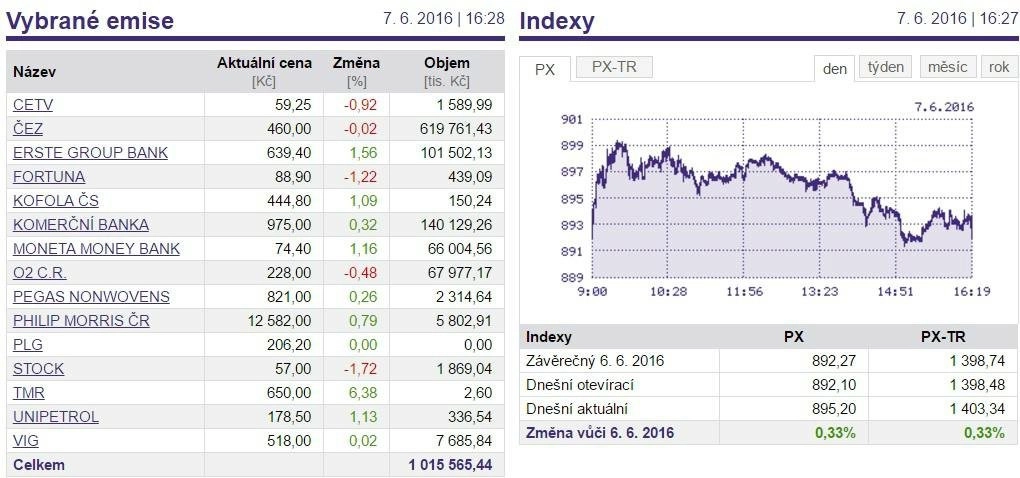
Task: Open the VIG stock link
Action: tap(25, 442)
